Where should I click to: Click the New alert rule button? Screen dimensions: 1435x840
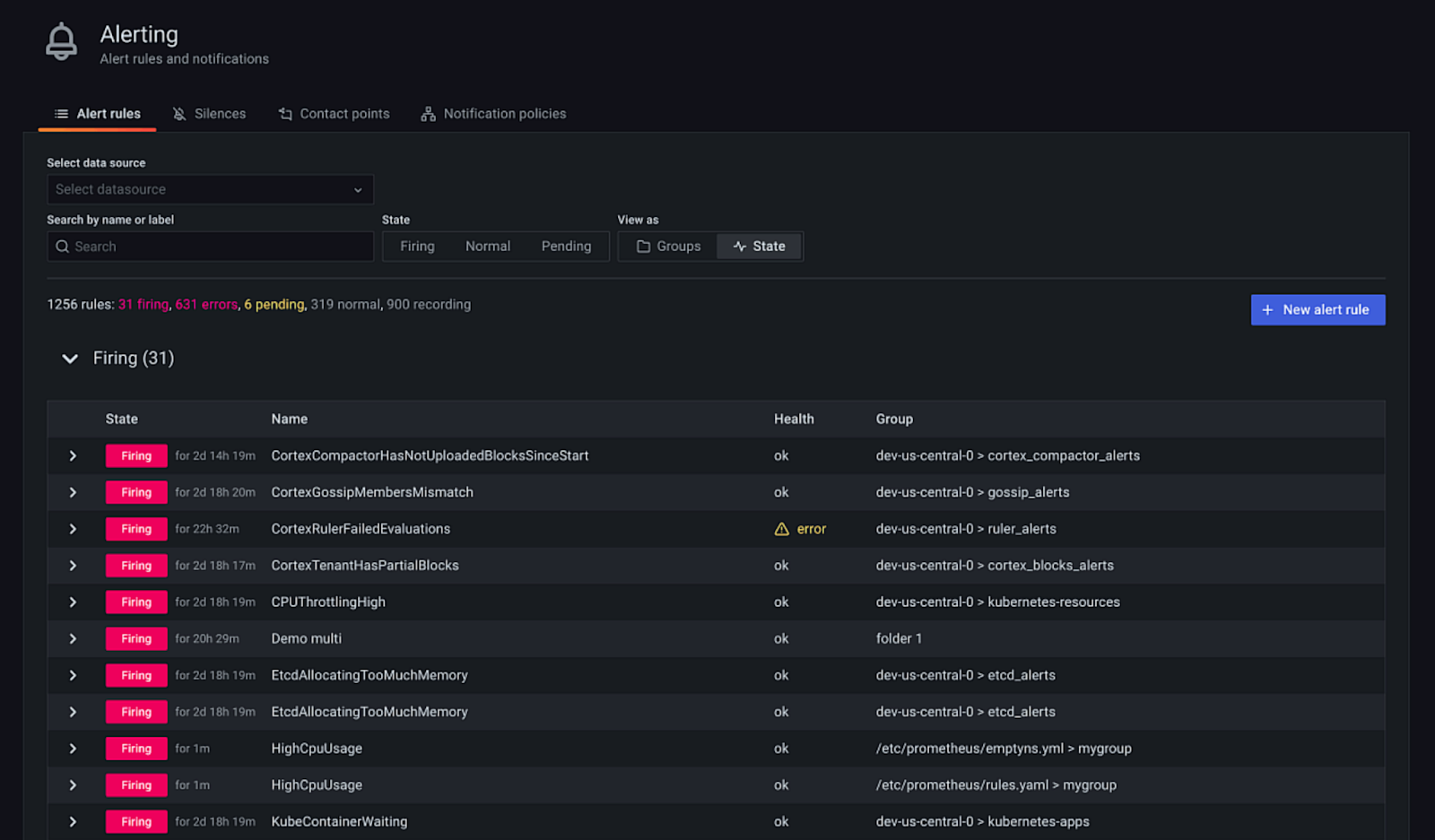coord(1318,309)
